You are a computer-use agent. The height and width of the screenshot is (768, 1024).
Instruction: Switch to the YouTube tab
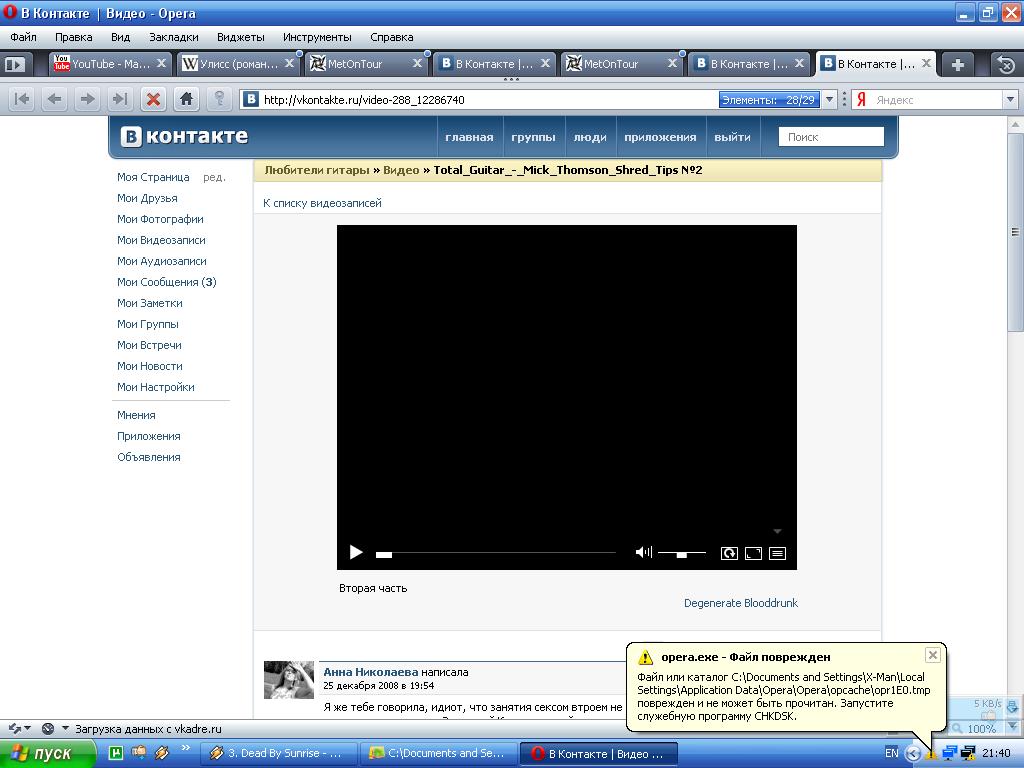110,64
